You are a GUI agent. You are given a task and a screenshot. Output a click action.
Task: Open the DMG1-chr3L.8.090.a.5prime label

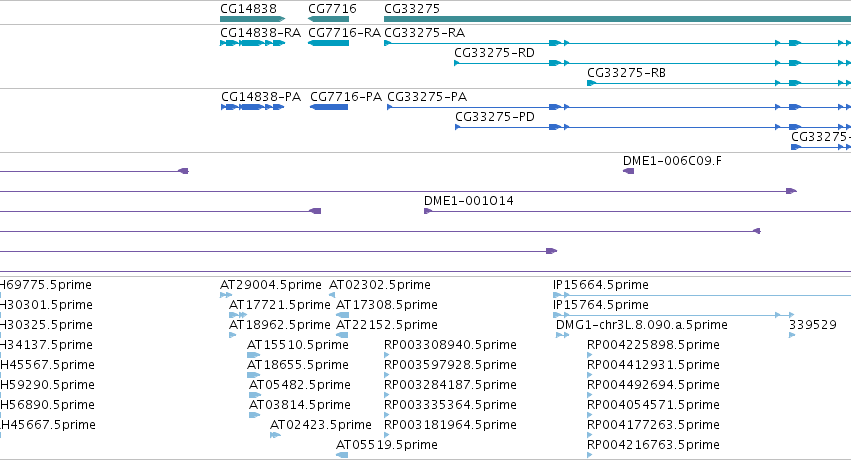(642, 324)
